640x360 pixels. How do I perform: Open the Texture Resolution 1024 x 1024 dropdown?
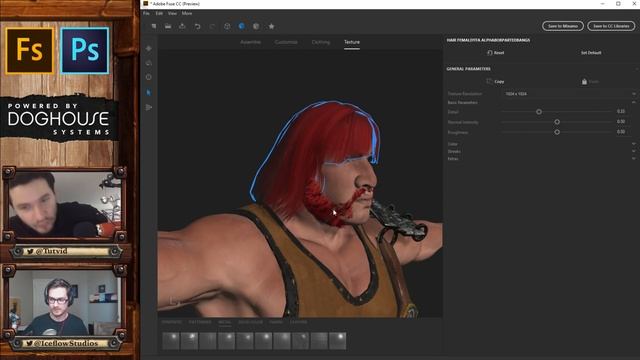coord(569,94)
